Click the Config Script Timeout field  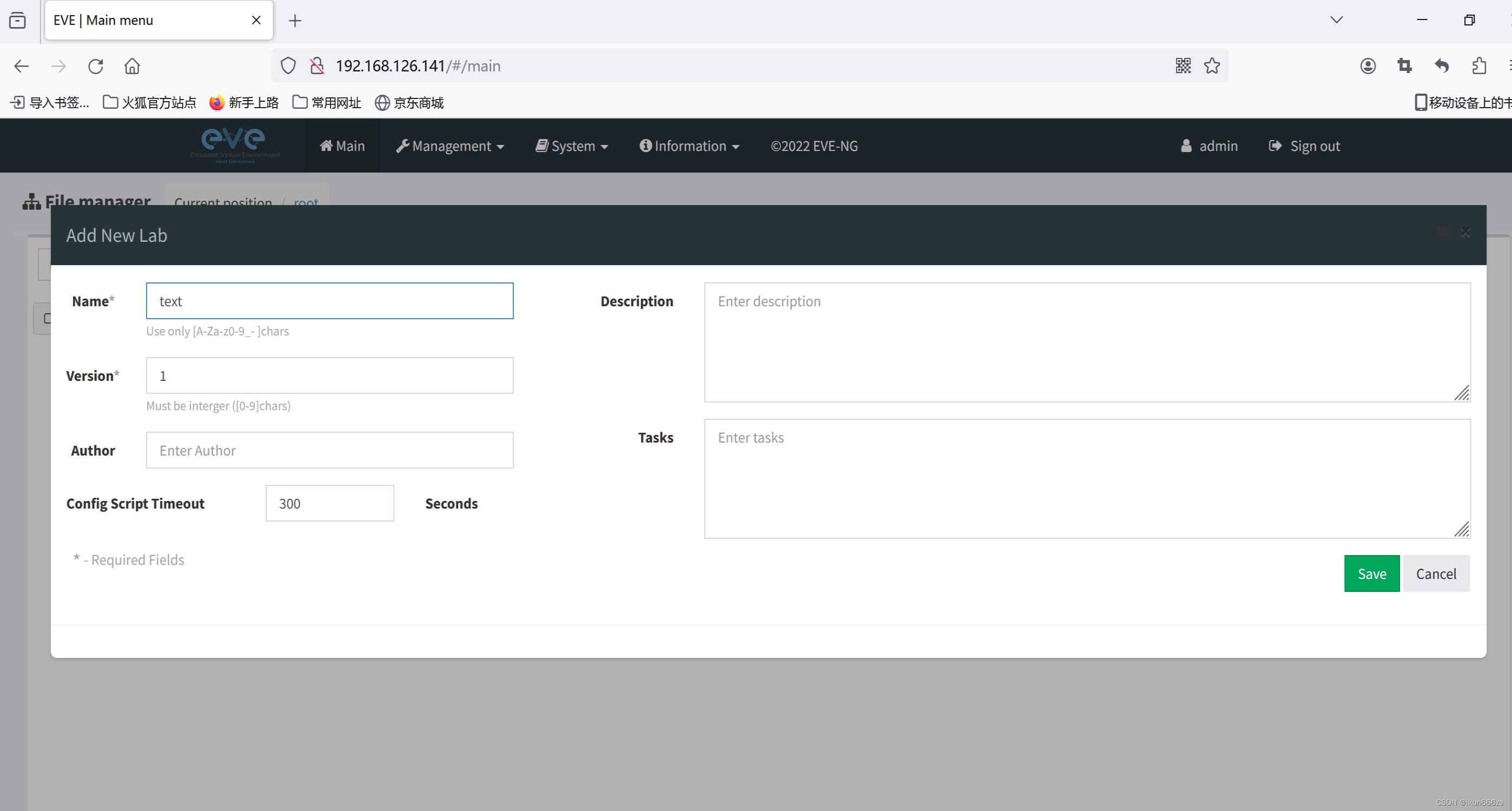point(329,503)
